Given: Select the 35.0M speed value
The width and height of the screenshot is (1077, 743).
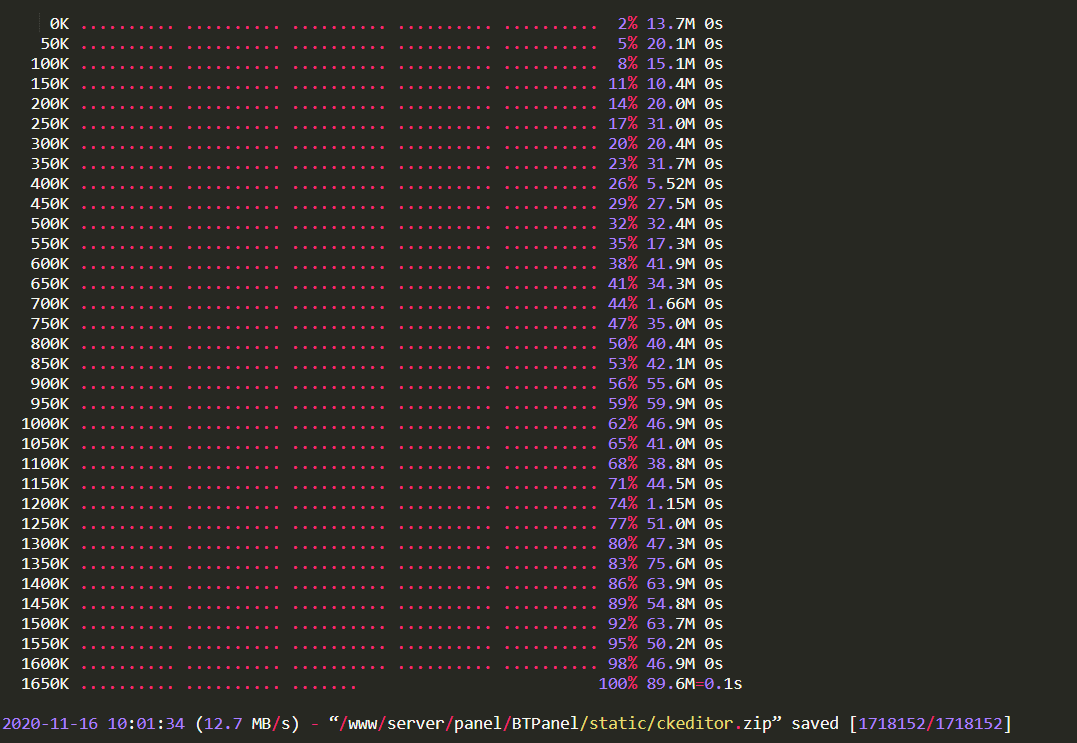Looking at the screenshot, I should point(670,323).
